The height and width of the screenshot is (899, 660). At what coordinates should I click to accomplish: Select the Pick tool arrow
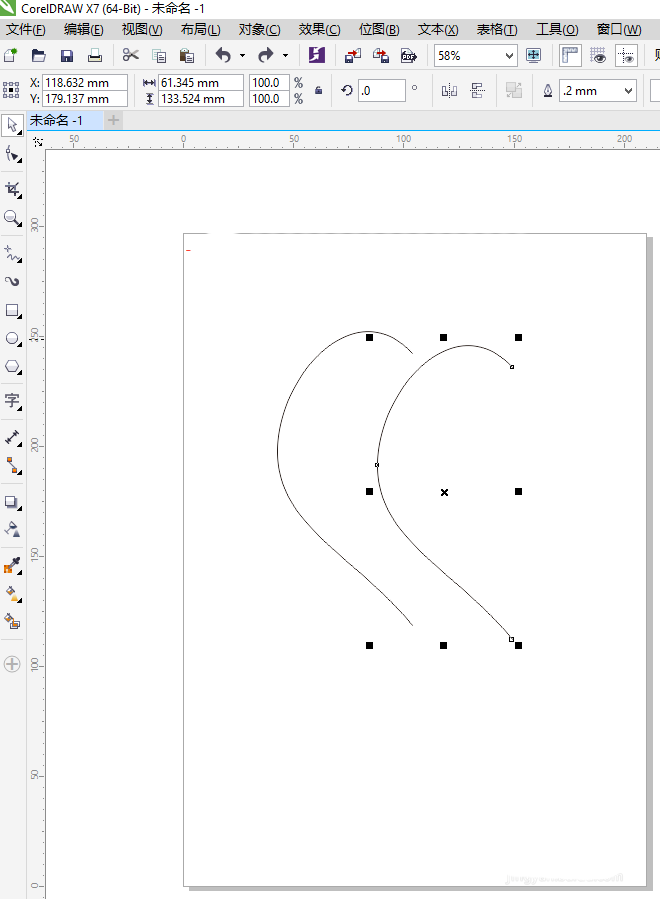click(13, 126)
